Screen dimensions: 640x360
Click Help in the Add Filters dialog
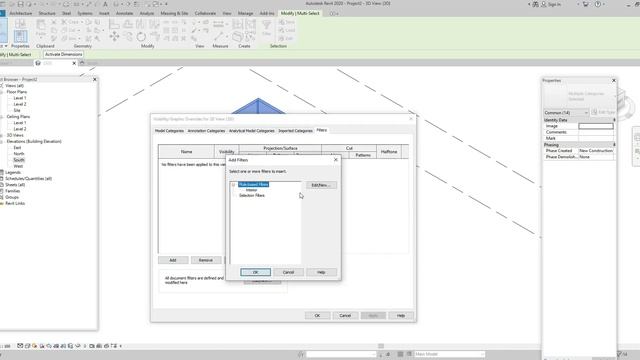click(x=321, y=272)
